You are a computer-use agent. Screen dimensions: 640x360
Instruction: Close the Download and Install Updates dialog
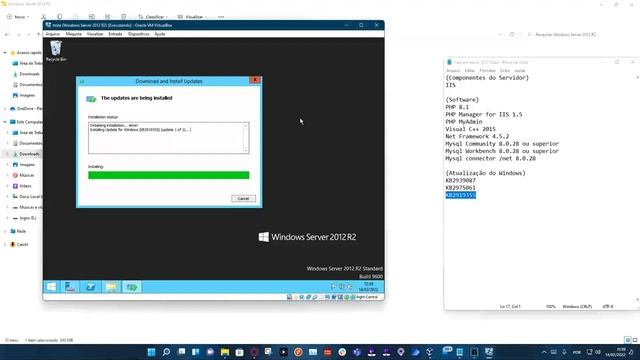point(255,80)
